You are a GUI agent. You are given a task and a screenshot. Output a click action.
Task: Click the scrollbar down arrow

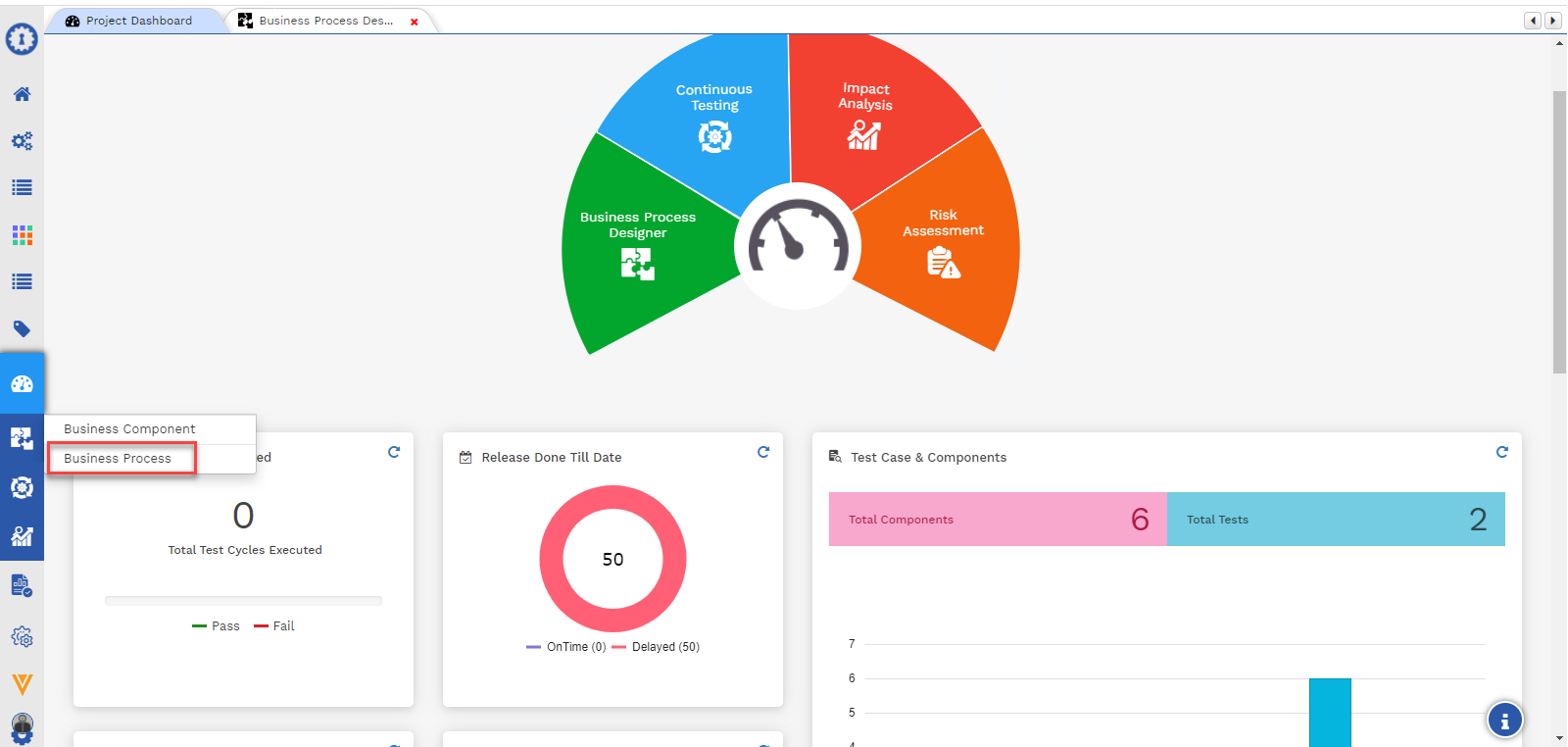click(x=1559, y=737)
